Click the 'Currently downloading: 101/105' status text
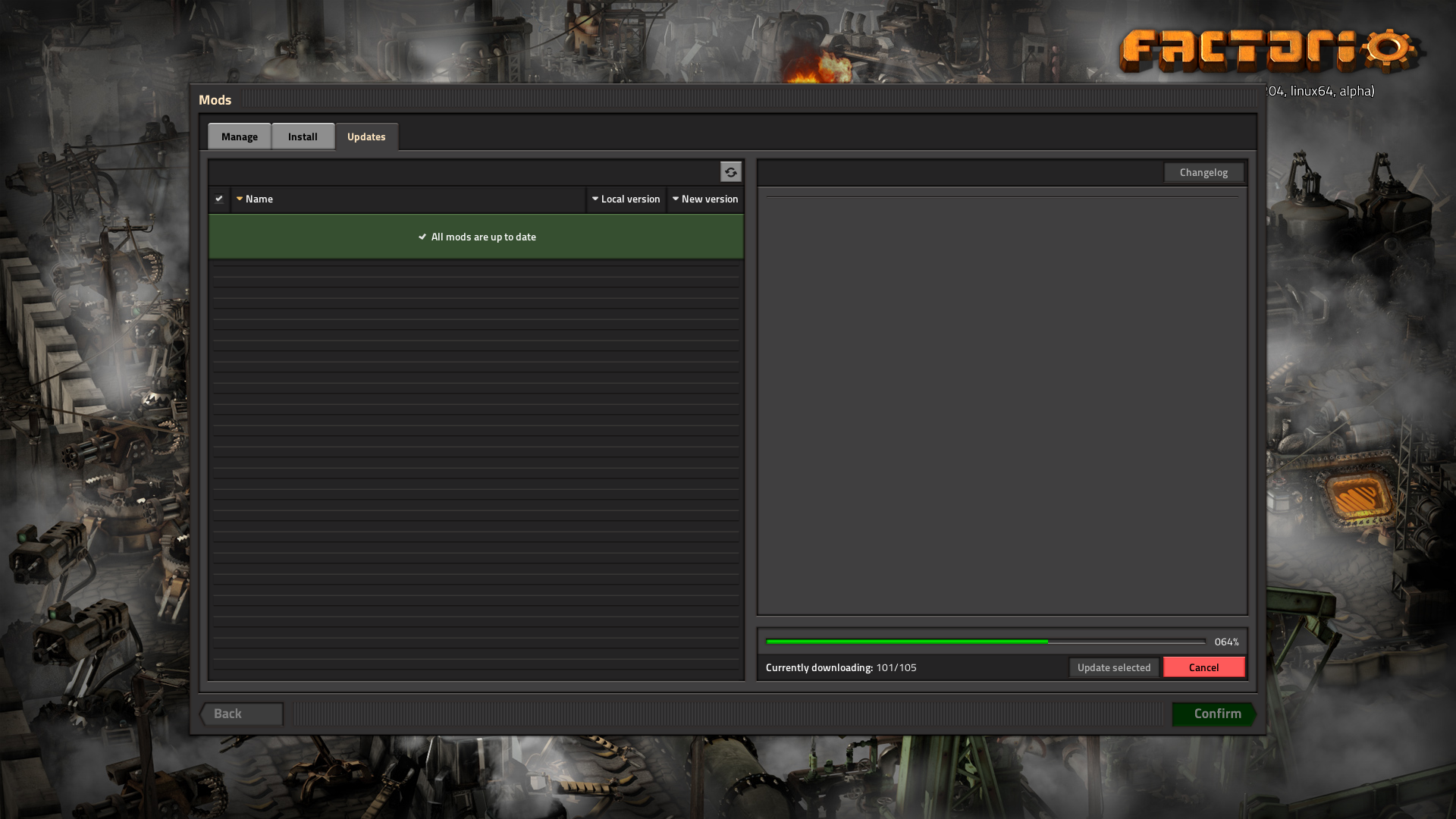 pyautogui.click(x=841, y=667)
